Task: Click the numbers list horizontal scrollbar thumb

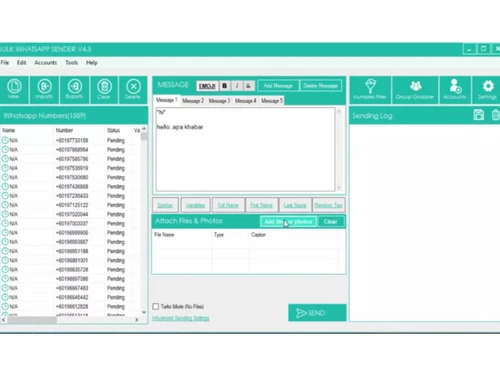Action: pyautogui.click(x=32, y=320)
